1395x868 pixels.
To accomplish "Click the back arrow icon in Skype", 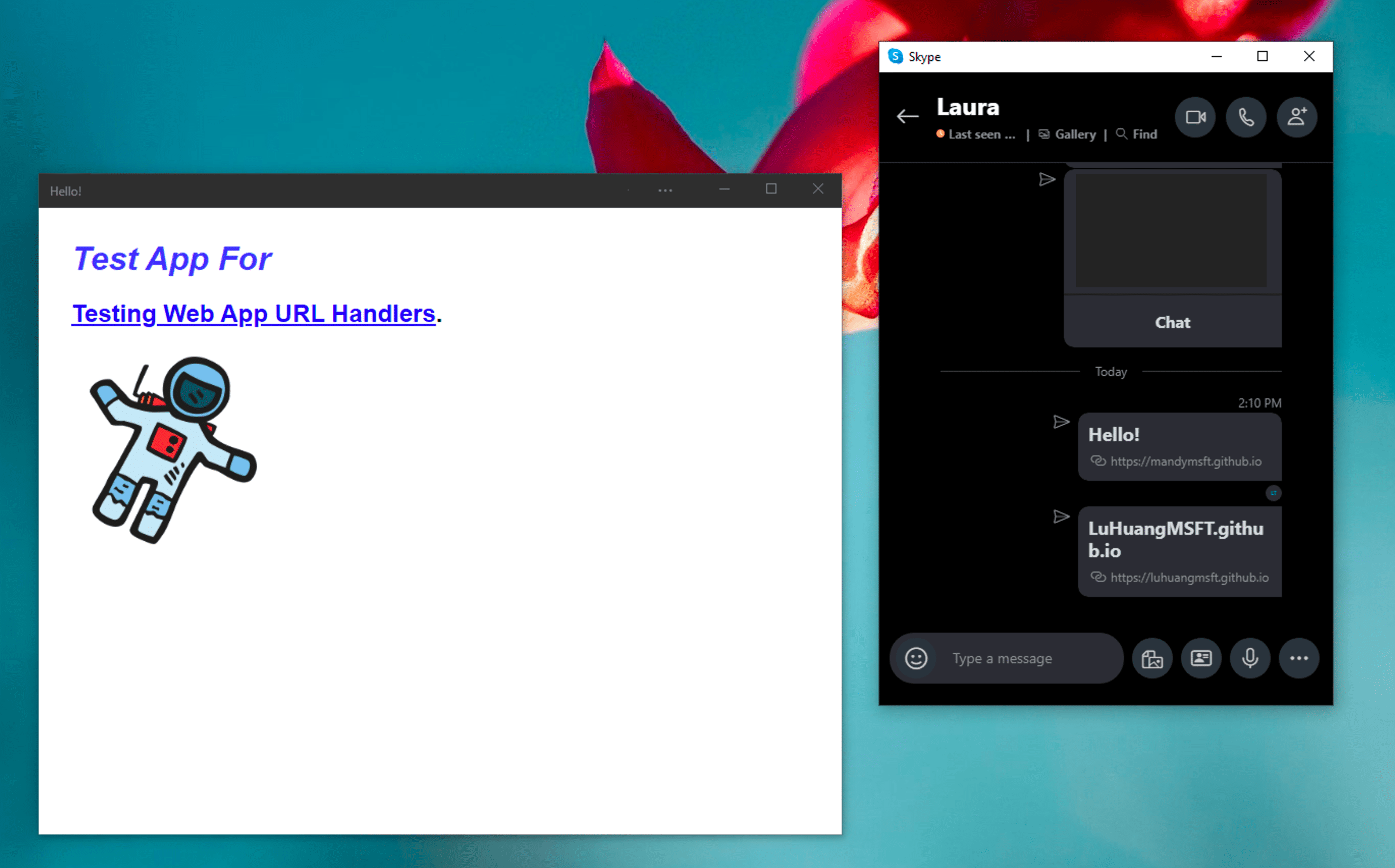I will pos(905,115).
